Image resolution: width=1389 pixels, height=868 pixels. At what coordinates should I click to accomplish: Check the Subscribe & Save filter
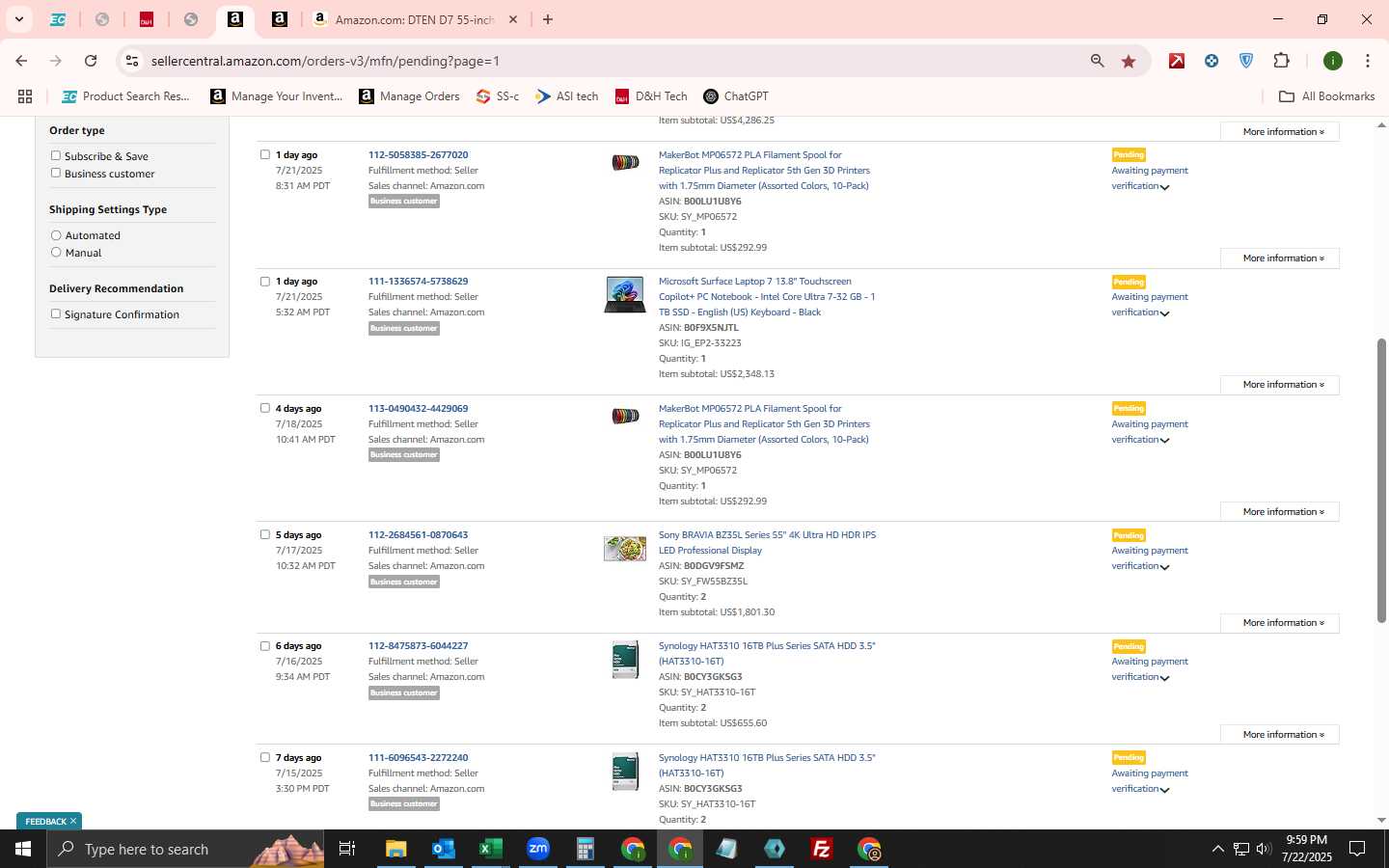tap(56, 155)
